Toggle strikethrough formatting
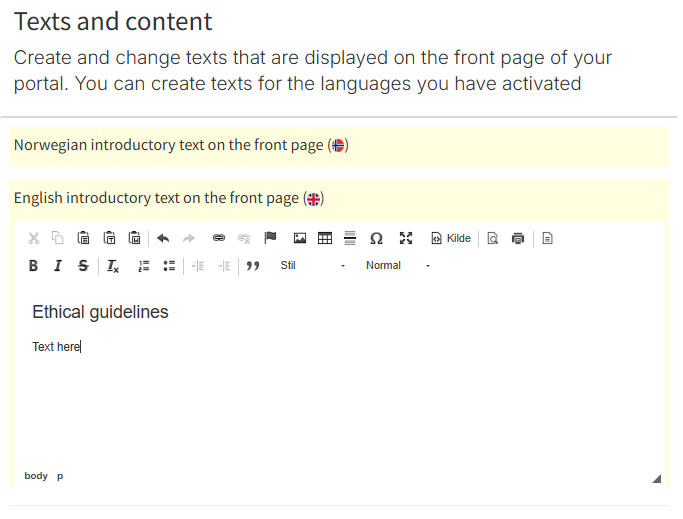The image size is (683, 519). pyautogui.click(x=83, y=266)
